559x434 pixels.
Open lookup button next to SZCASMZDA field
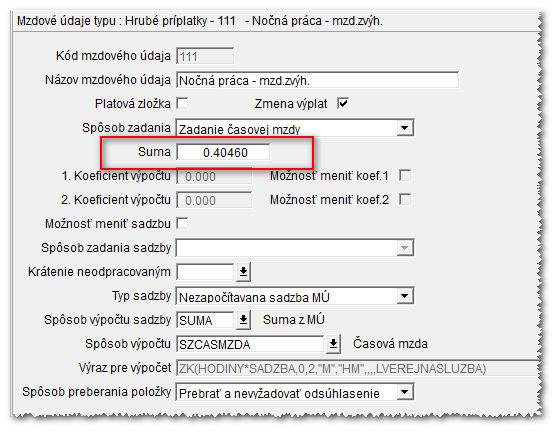coord(333,344)
